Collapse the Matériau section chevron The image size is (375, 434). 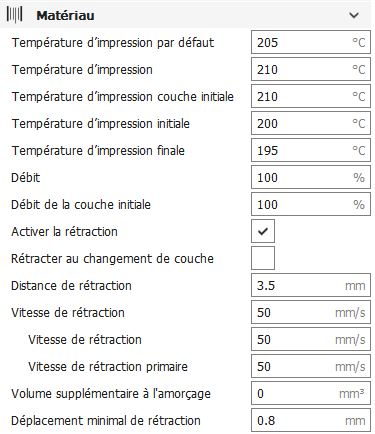[354, 15]
